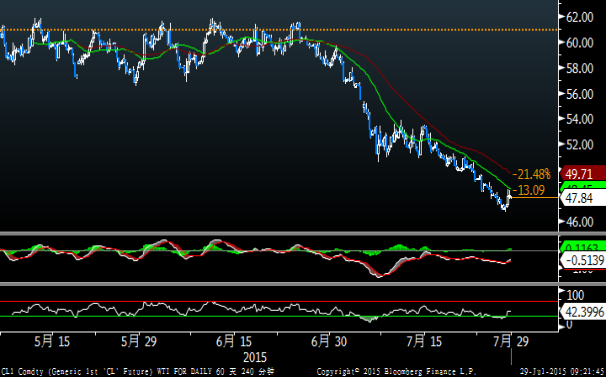
Task: Click the RSI red overbought line
Action: pyautogui.click(x=279, y=301)
